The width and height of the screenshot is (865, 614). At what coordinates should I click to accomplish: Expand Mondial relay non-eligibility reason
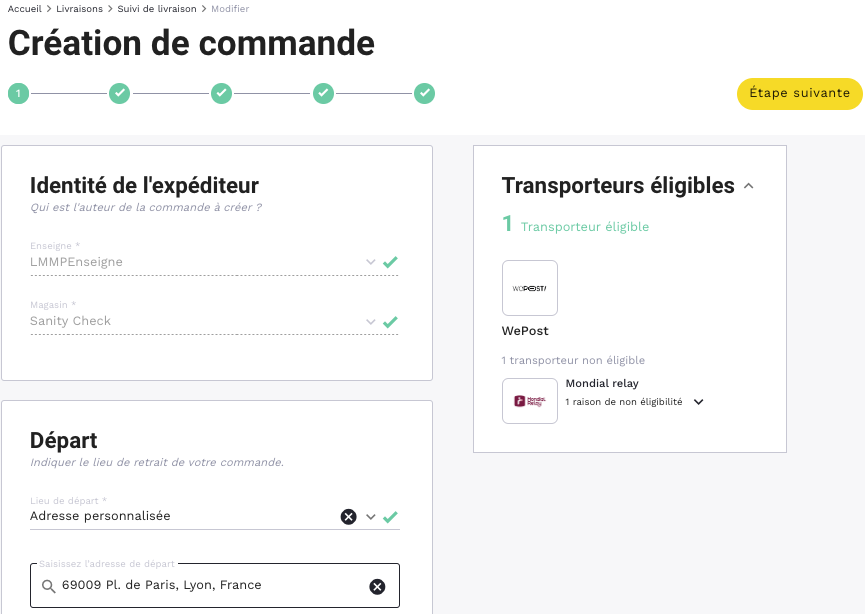699,402
